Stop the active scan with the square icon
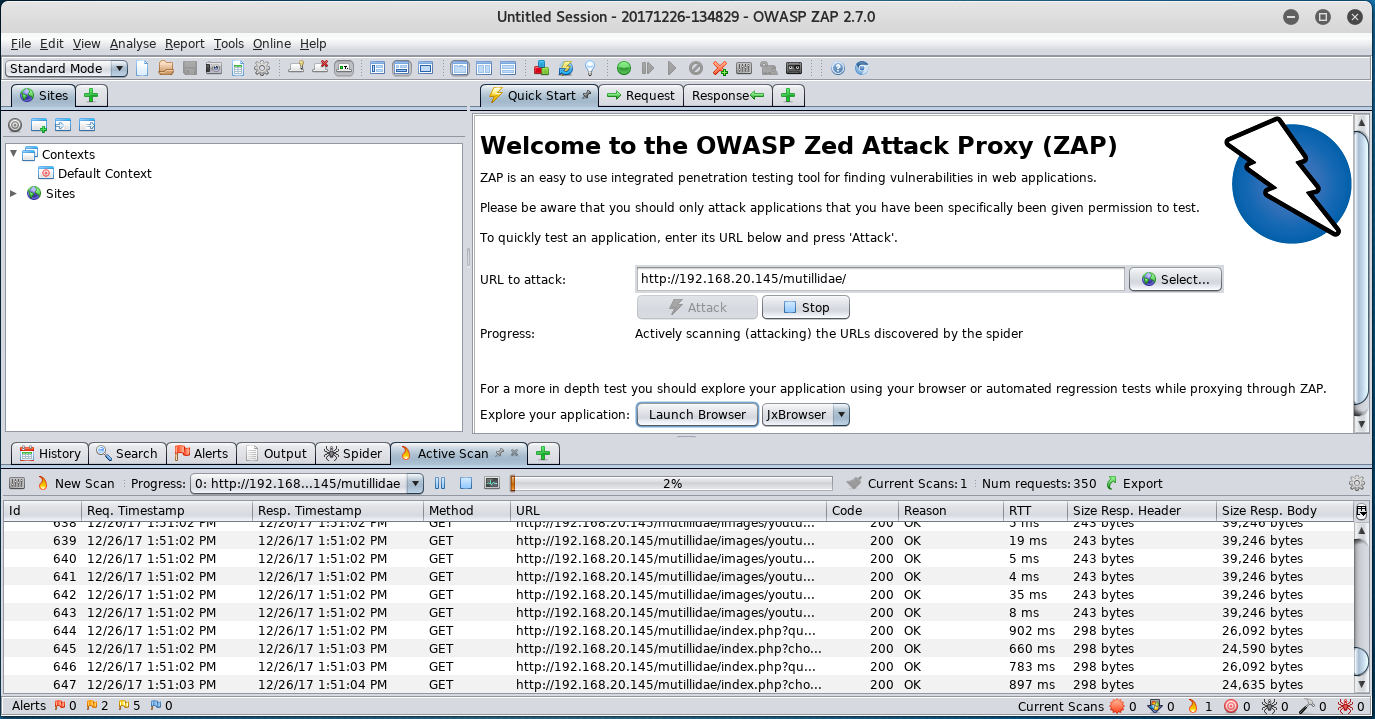 tap(466, 483)
